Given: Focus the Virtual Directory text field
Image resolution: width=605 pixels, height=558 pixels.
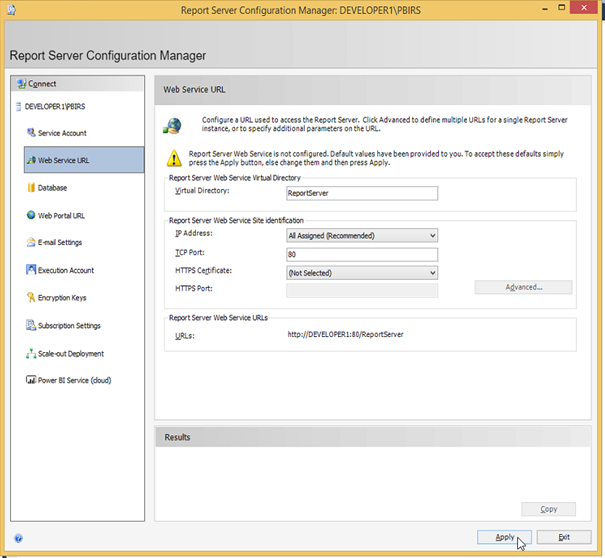Looking at the screenshot, I should pyautogui.click(x=362, y=193).
